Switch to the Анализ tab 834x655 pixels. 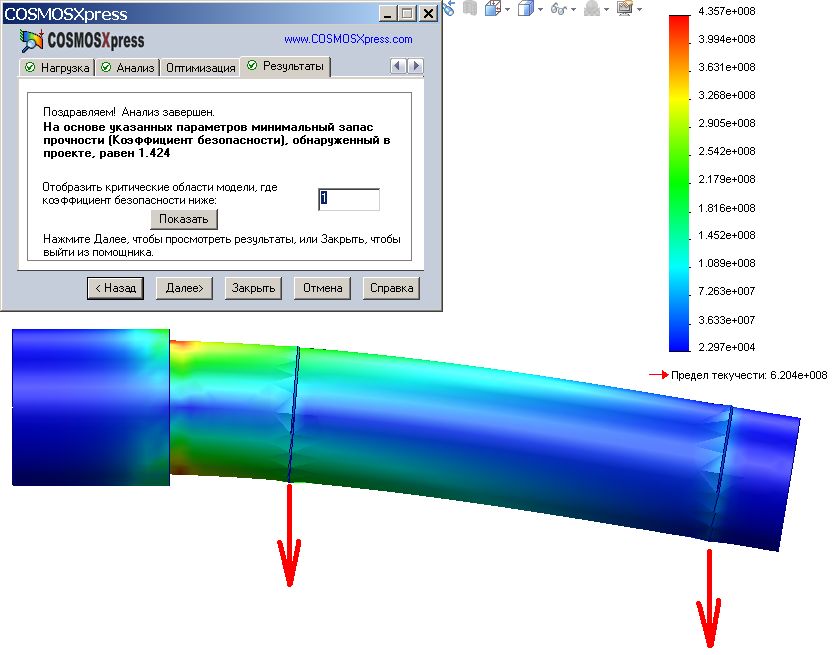[128, 68]
